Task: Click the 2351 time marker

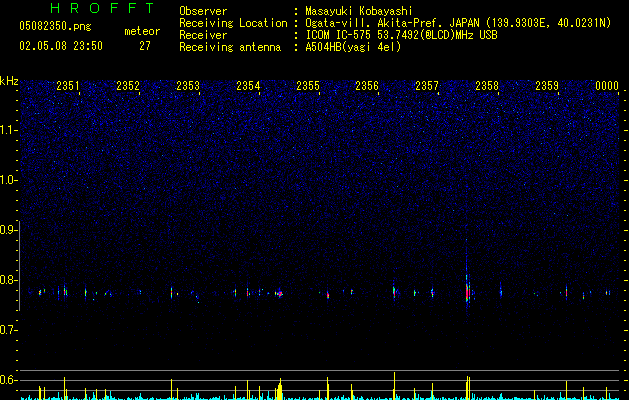Action: tap(68, 86)
